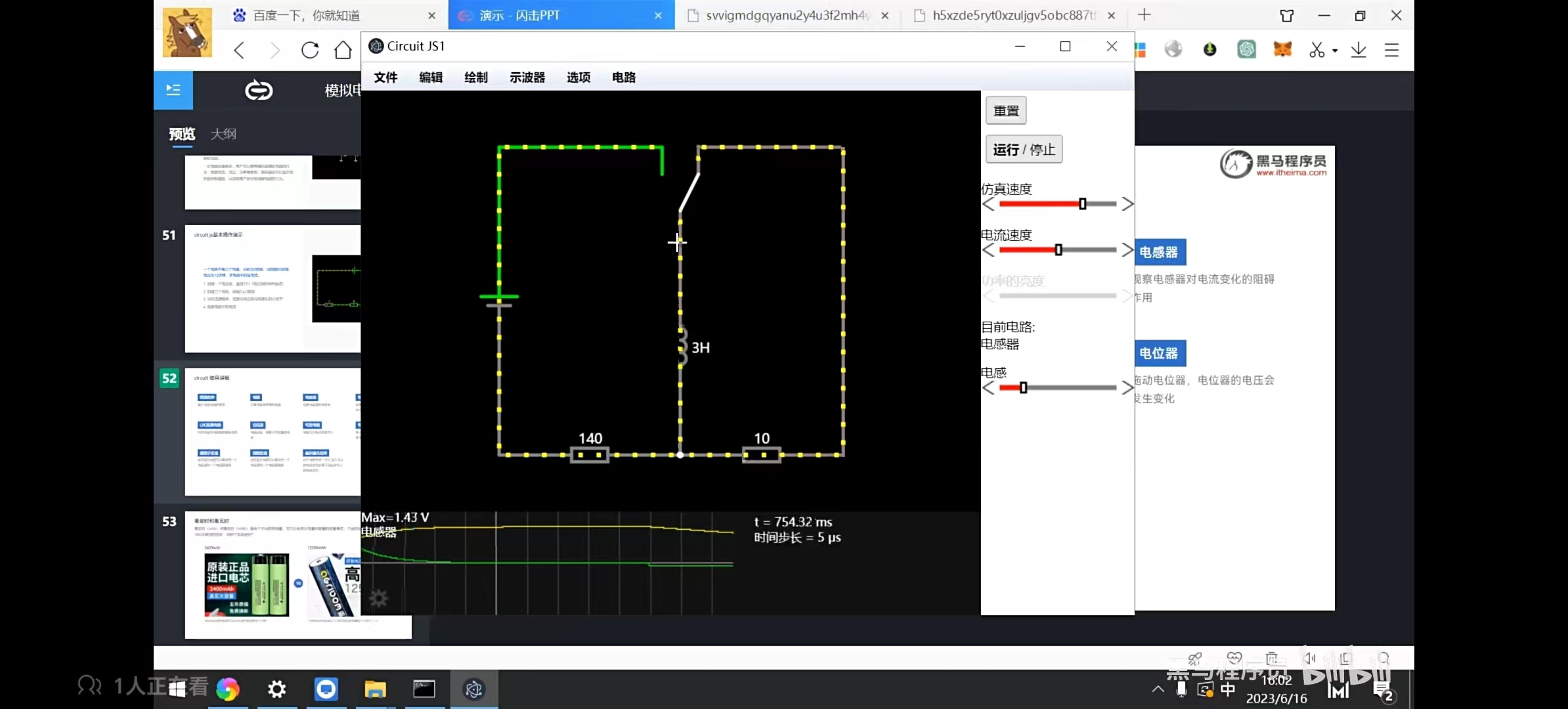Screen dimensions: 1568x709
Task: Increase 仿真速度 with right arrow
Action: (x=1127, y=204)
